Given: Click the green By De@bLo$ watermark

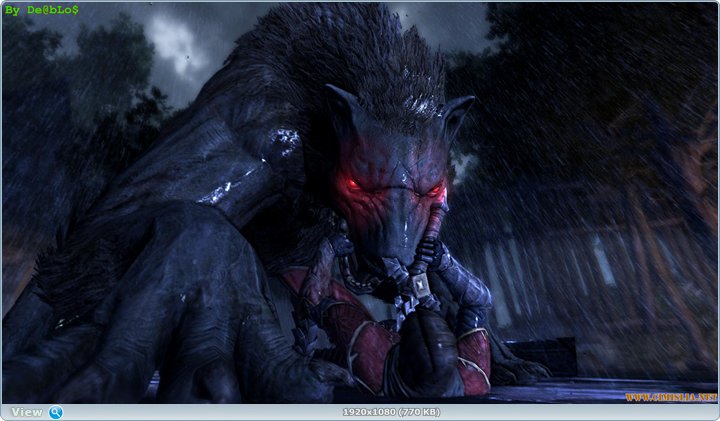Looking at the screenshot, I should (x=42, y=9).
